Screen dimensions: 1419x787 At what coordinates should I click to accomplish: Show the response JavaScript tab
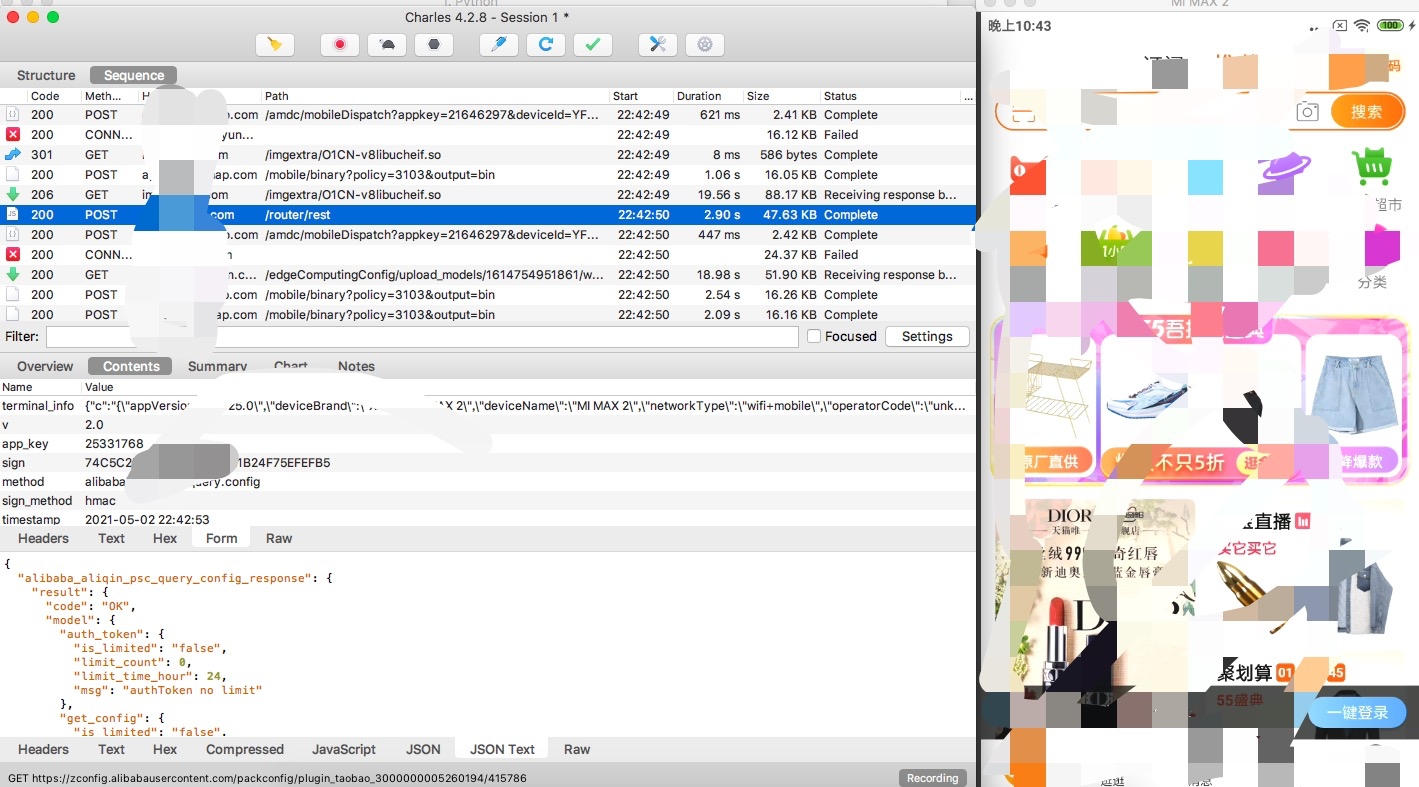point(344,749)
